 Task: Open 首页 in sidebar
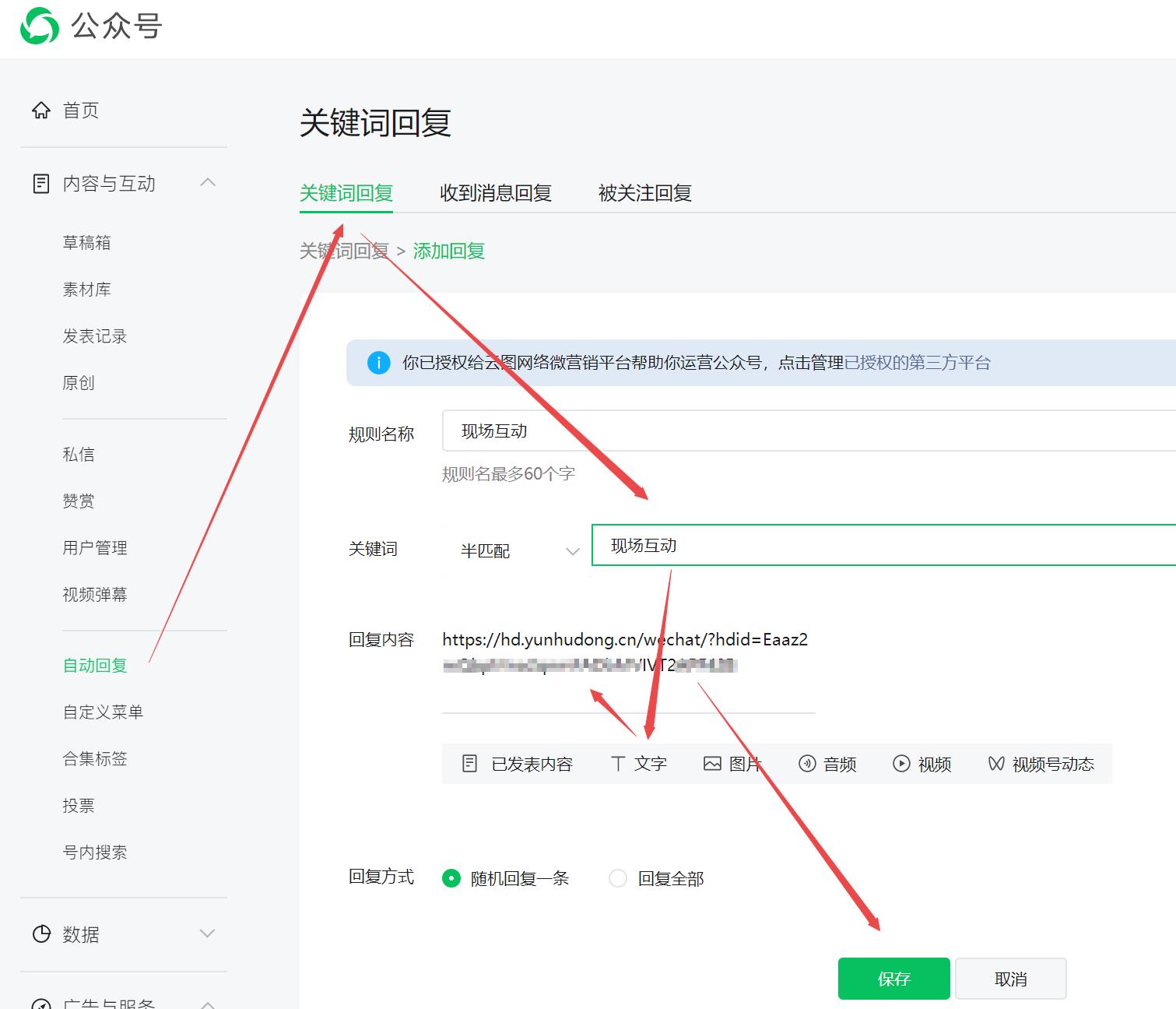point(81,111)
